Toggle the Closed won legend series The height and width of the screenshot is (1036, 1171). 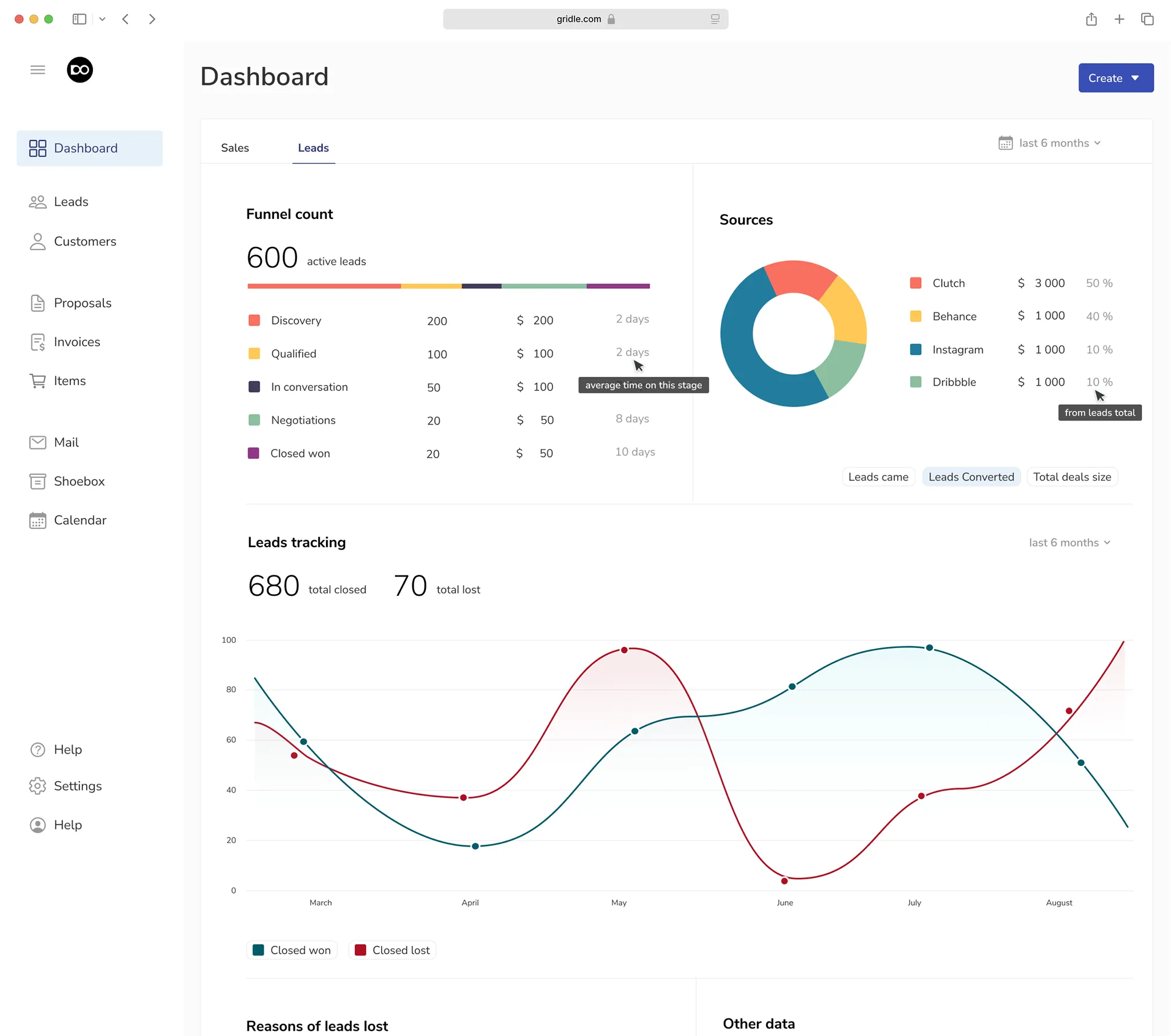pyautogui.click(x=292, y=950)
